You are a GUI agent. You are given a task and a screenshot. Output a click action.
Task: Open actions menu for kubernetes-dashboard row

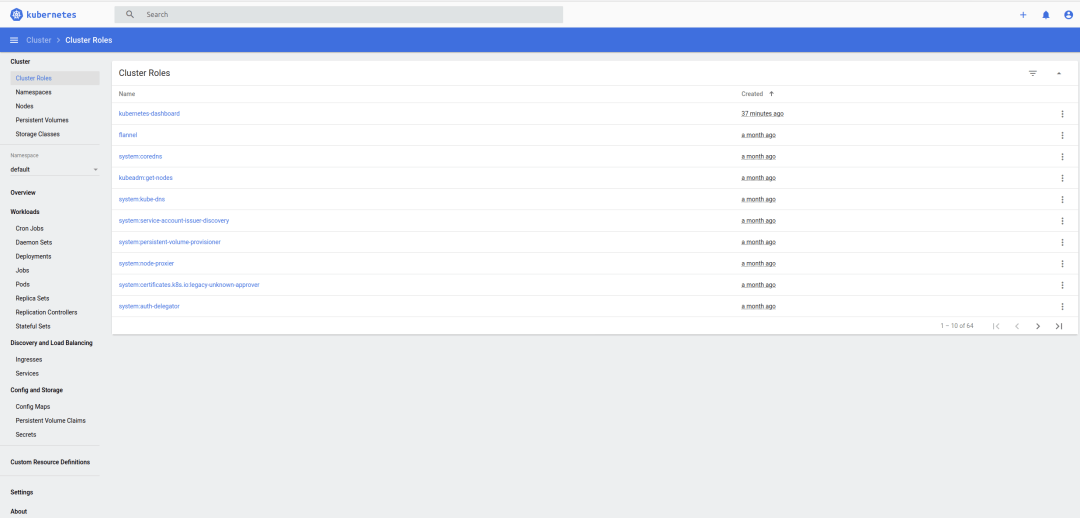pos(1062,114)
